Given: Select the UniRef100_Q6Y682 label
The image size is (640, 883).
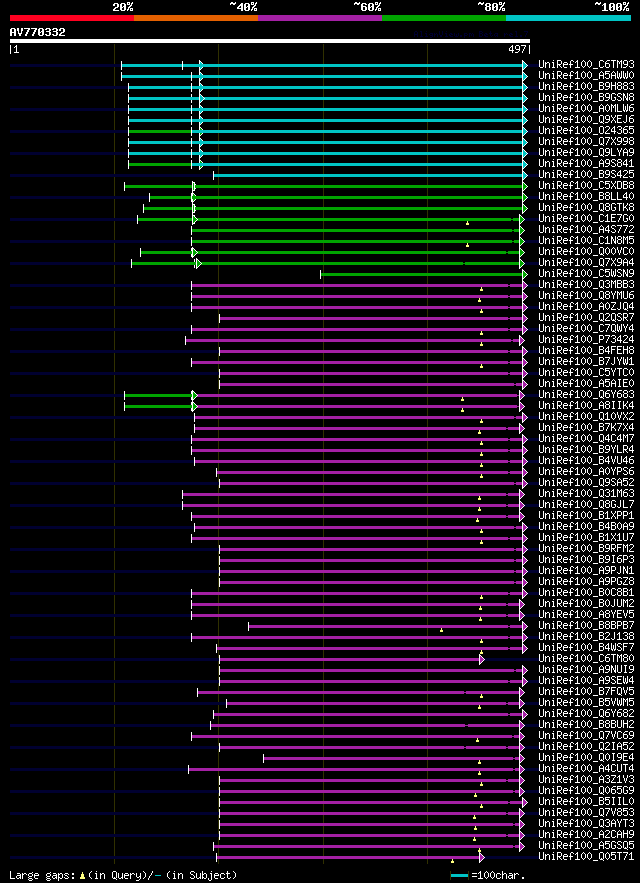Looking at the screenshot, I should (586, 713).
